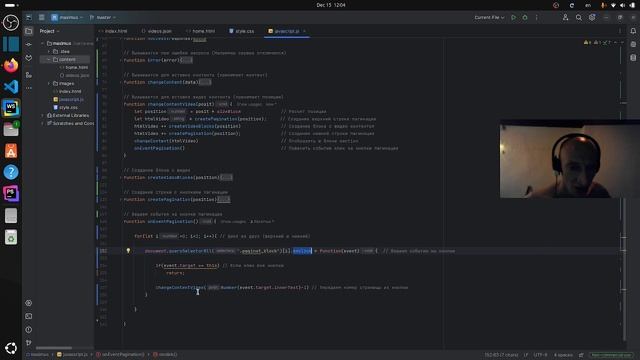
Task: Open IDE settings gear icon
Action: point(592,18)
